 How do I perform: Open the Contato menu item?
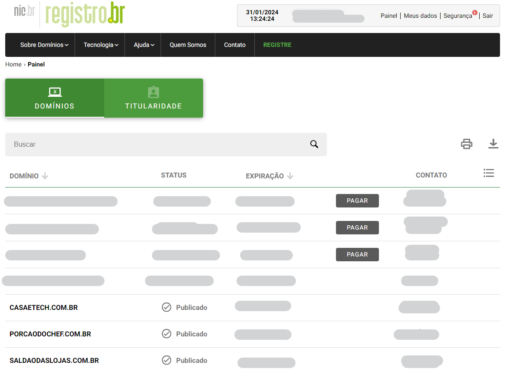click(x=235, y=45)
